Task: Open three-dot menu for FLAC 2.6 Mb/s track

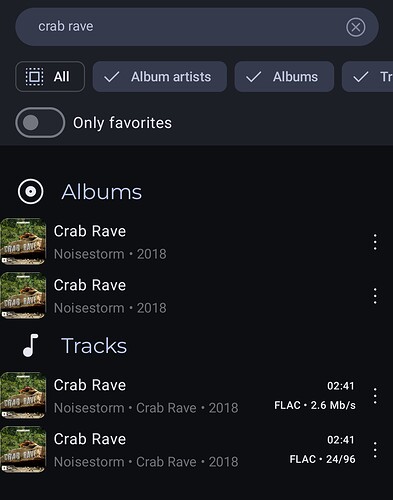Action: pos(375,396)
